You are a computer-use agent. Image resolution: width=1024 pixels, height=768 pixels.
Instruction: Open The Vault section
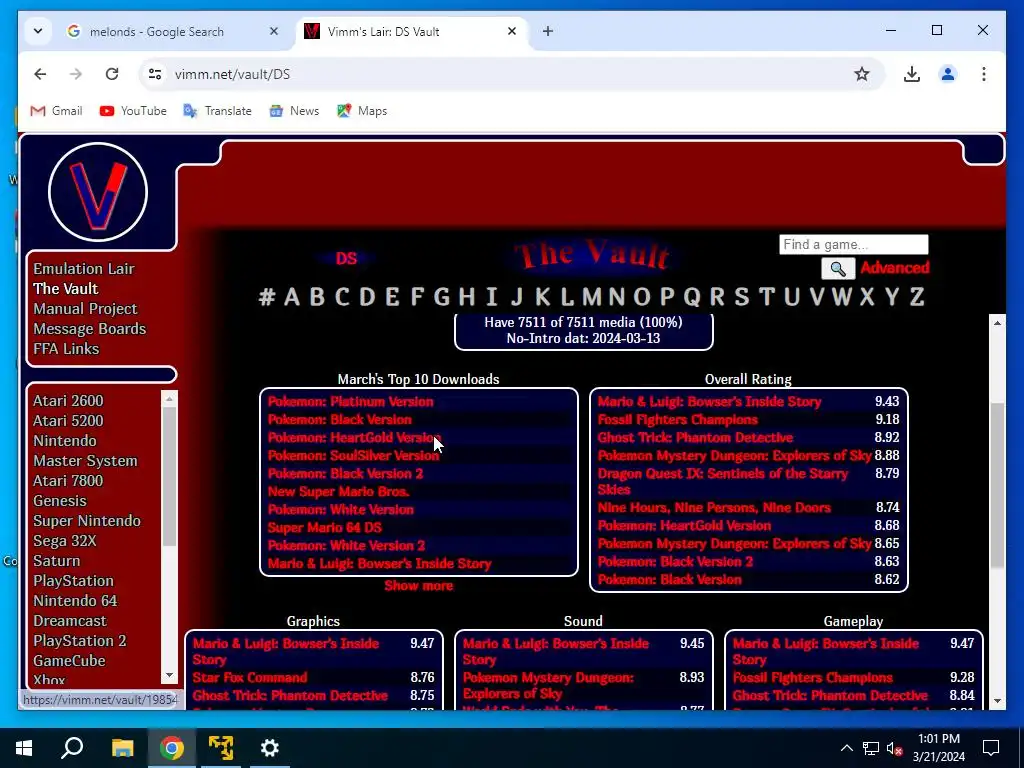(x=65, y=289)
